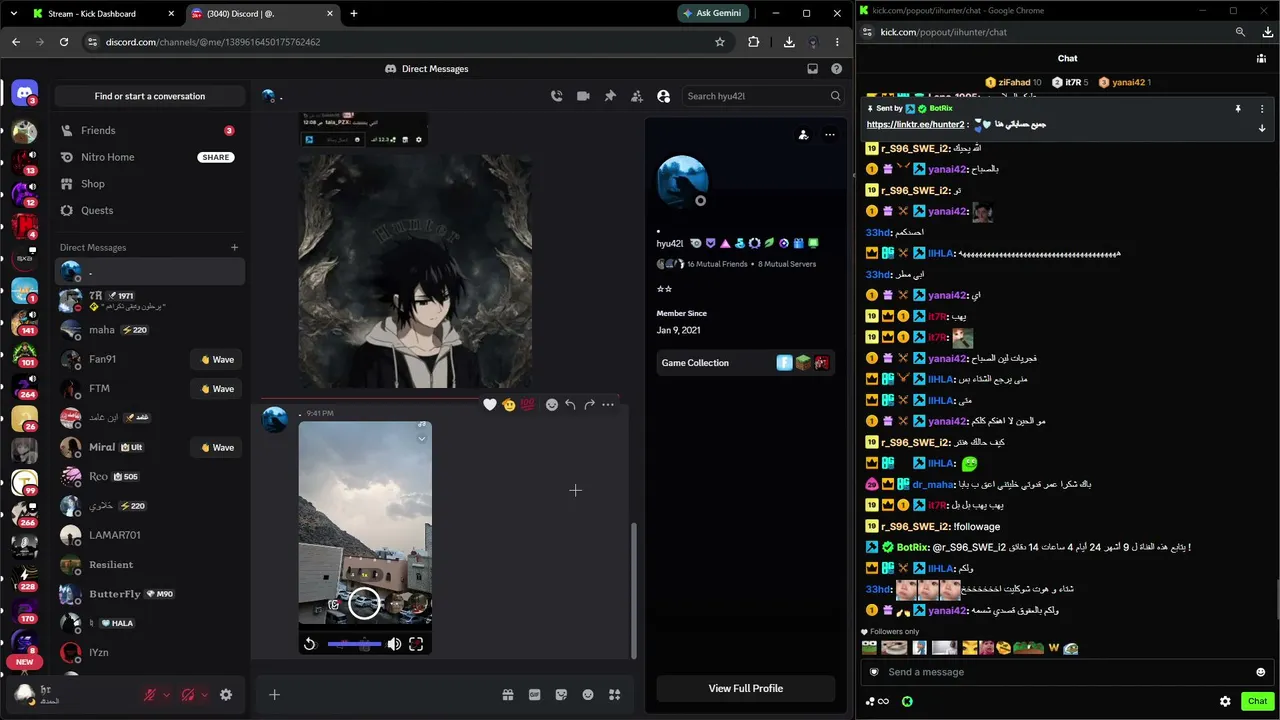Create a new DM with plus icon

tap(235, 247)
